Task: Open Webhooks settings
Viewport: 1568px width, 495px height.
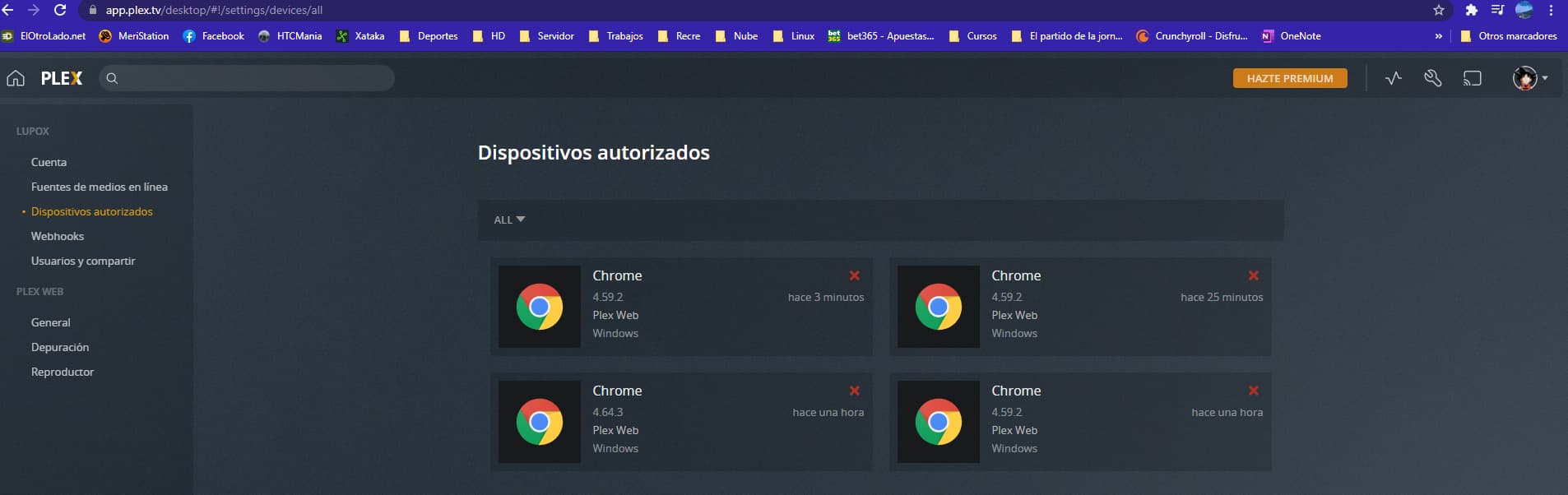Action: point(58,236)
